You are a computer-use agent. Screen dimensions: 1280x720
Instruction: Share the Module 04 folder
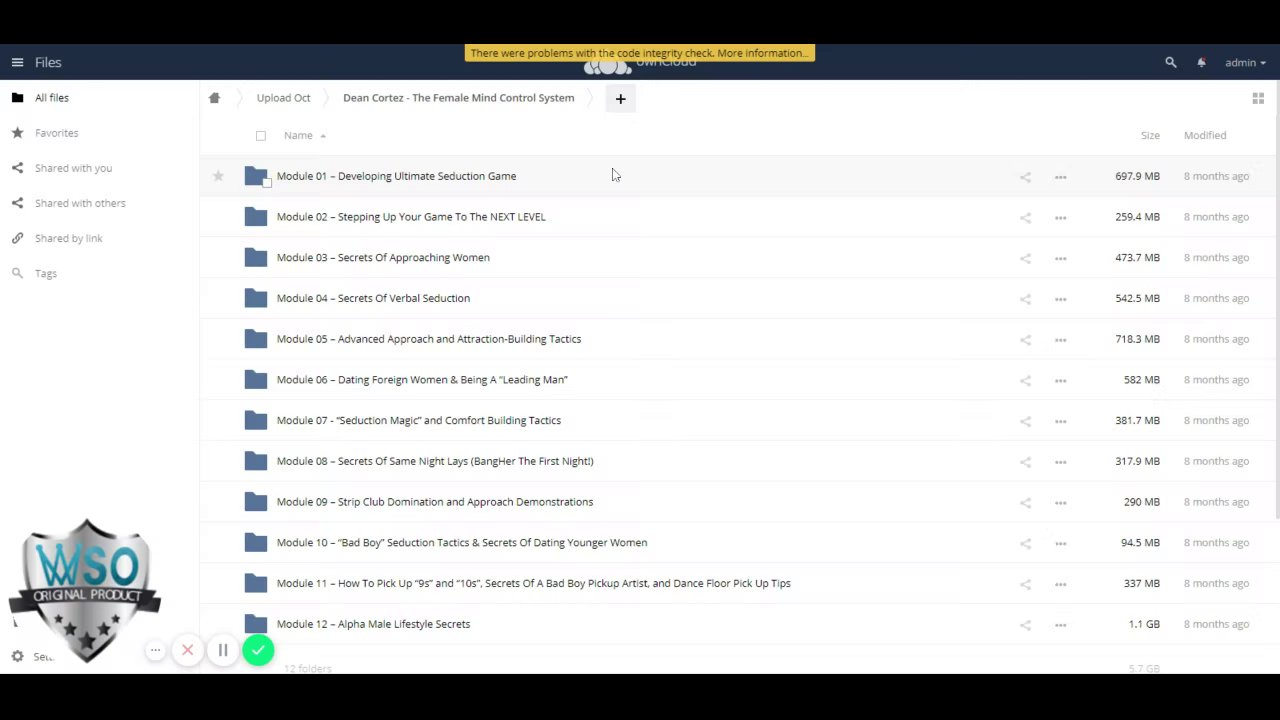pyautogui.click(x=1025, y=299)
